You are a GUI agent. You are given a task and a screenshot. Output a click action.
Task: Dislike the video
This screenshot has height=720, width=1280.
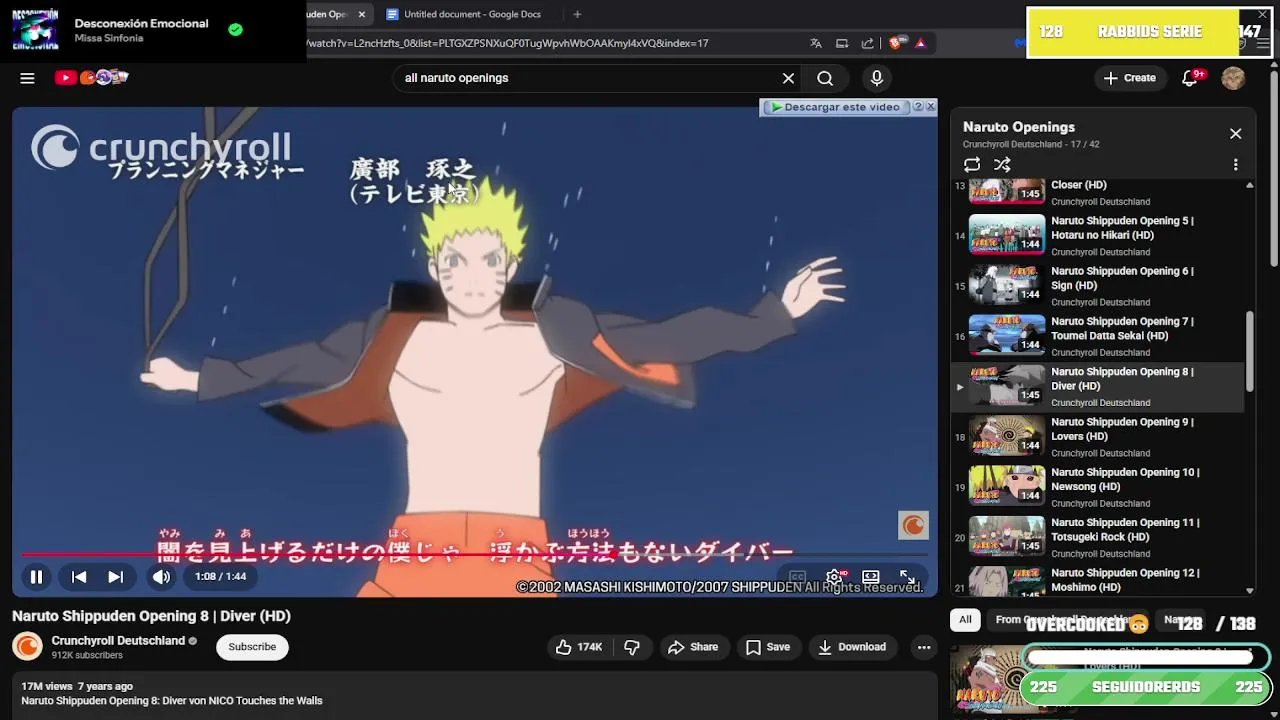click(631, 647)
